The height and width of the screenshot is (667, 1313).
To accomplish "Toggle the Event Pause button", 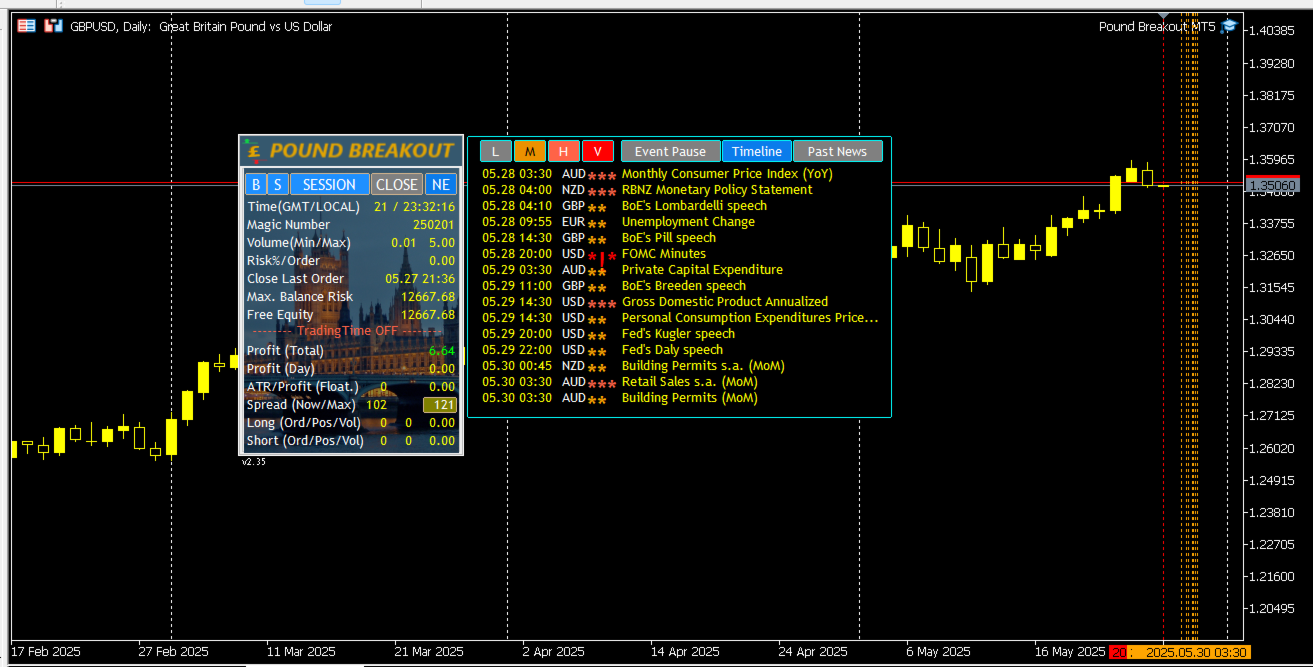I will (x=670, y=151).
